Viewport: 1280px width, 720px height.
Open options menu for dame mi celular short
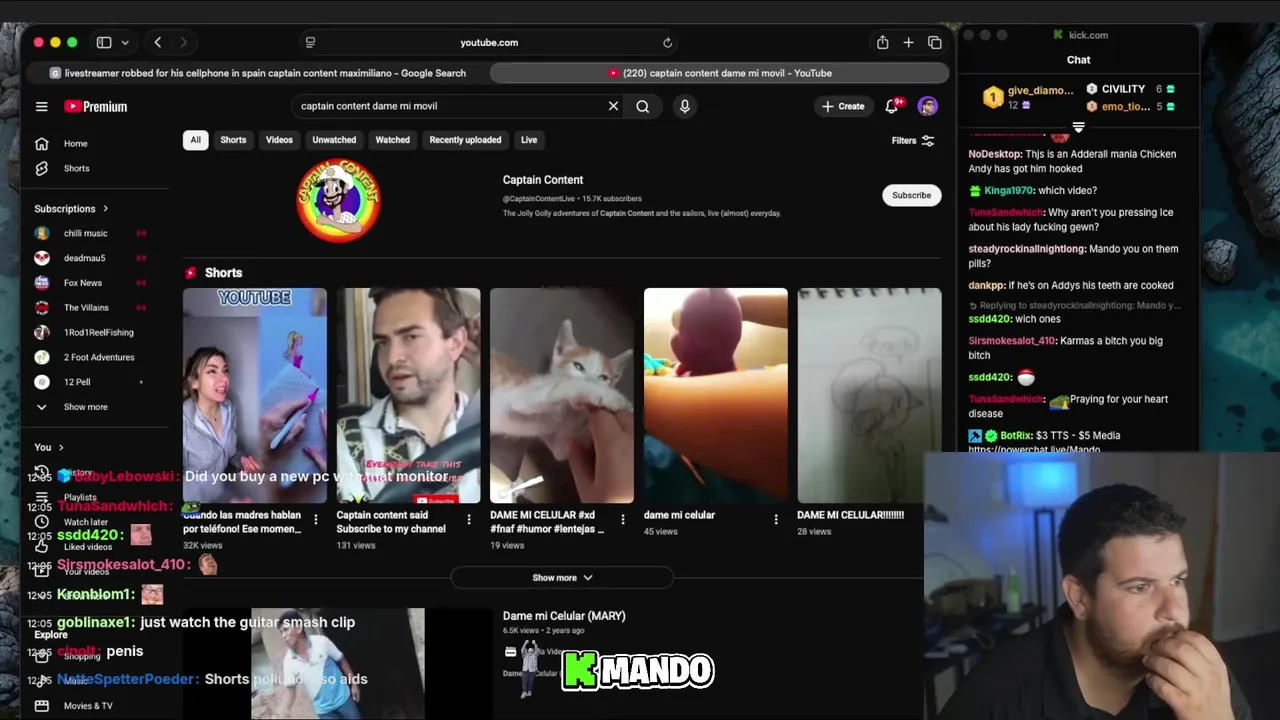click(x=776, y=519)
